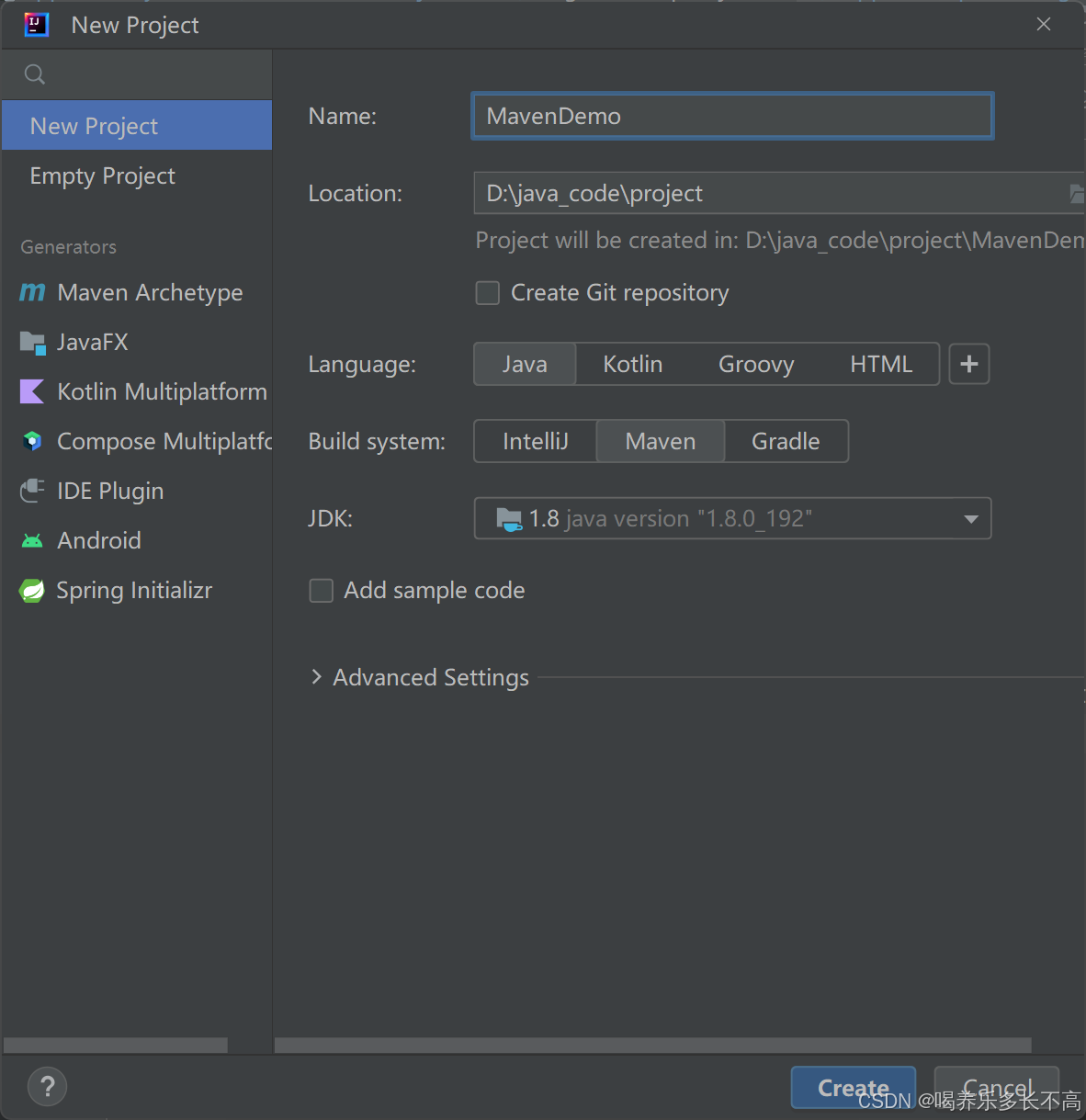This screenshot has width=1086, height=1120.
Task: Click the browse folder icon in Location
Action: 1077,193
